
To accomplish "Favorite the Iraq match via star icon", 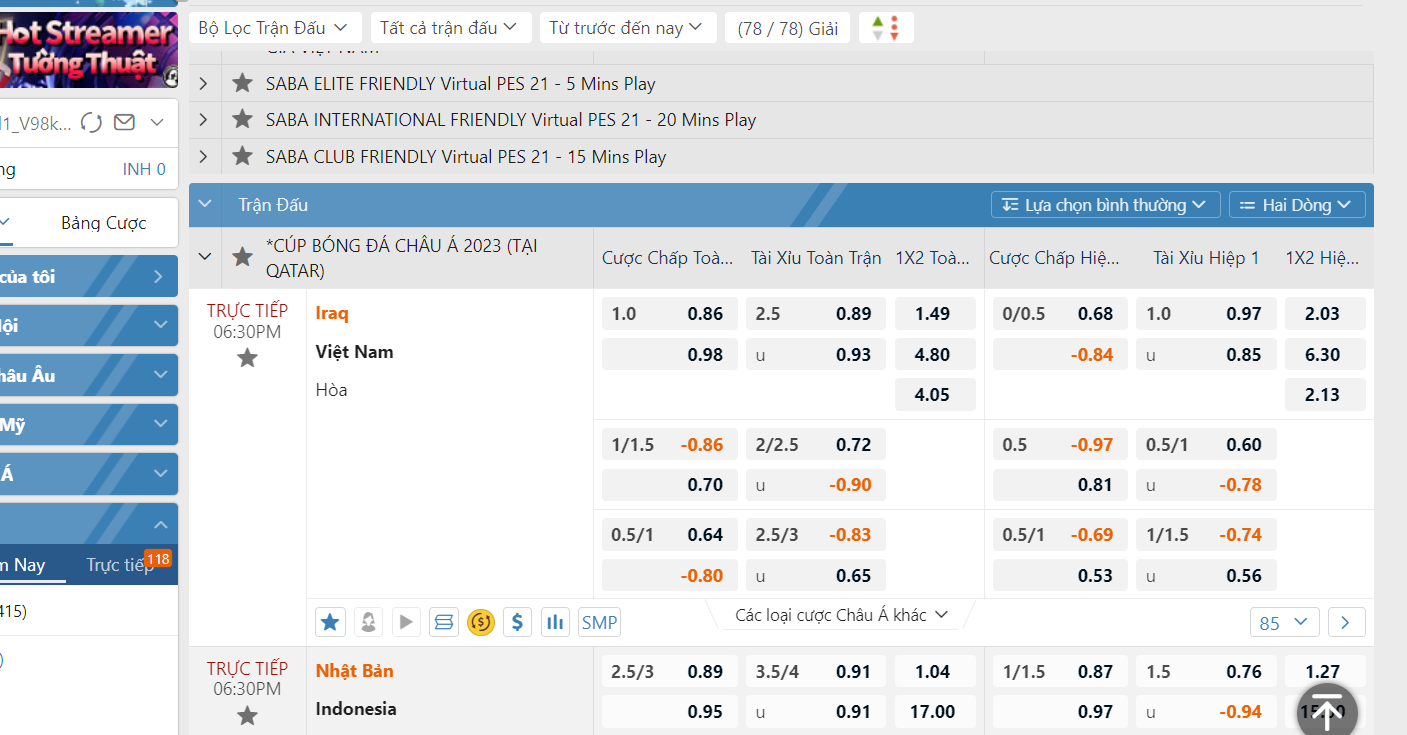I will pyautogui.click(x=330, y=621).
